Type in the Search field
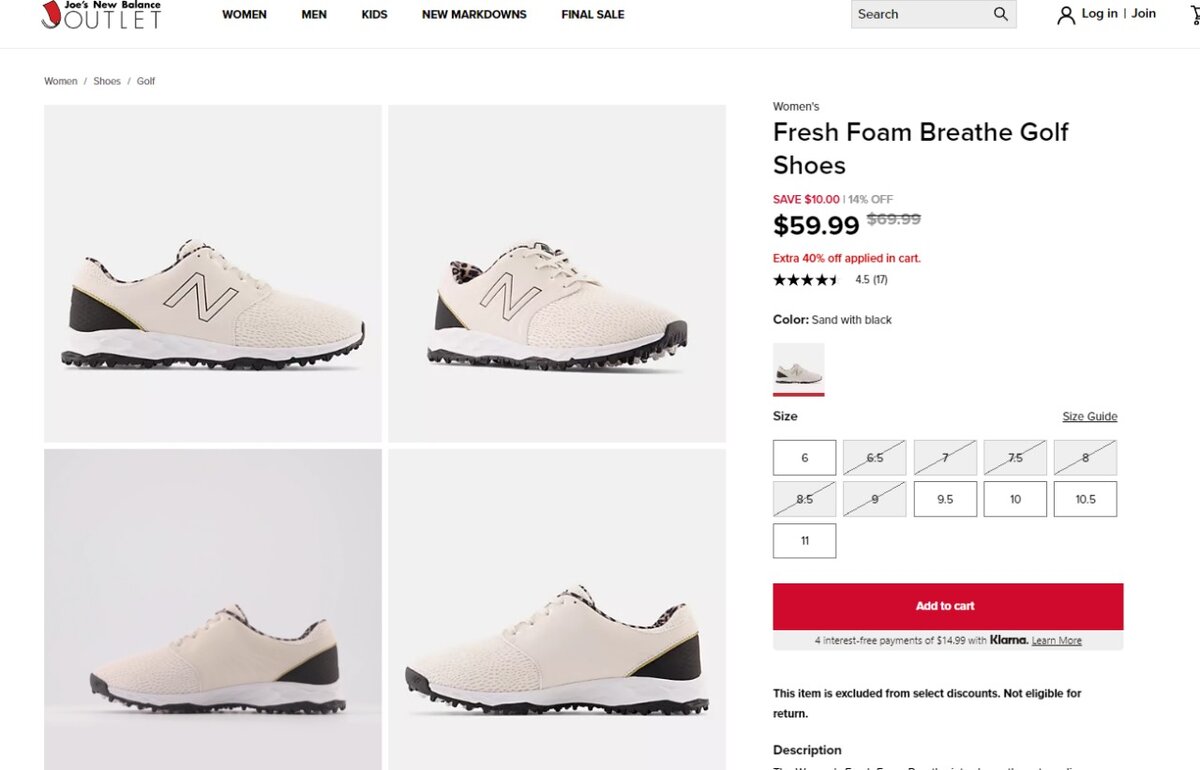This screenshot has height=770, width=1200. coord(920,14)
